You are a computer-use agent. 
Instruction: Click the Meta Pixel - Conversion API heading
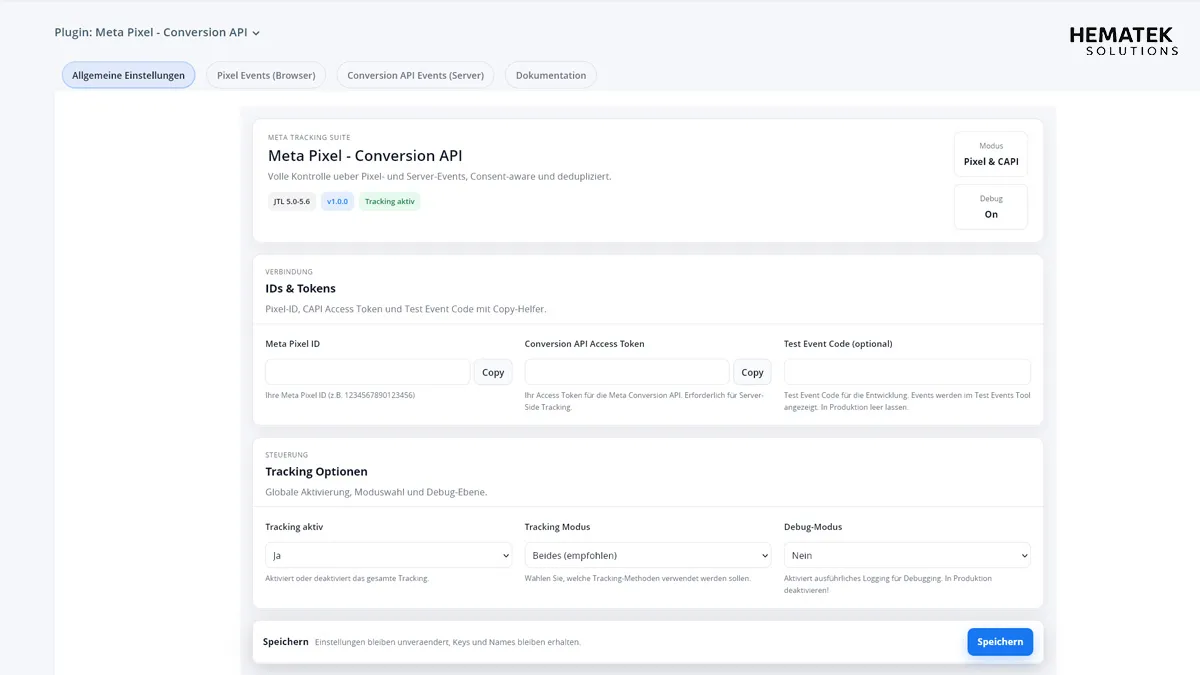365,156
